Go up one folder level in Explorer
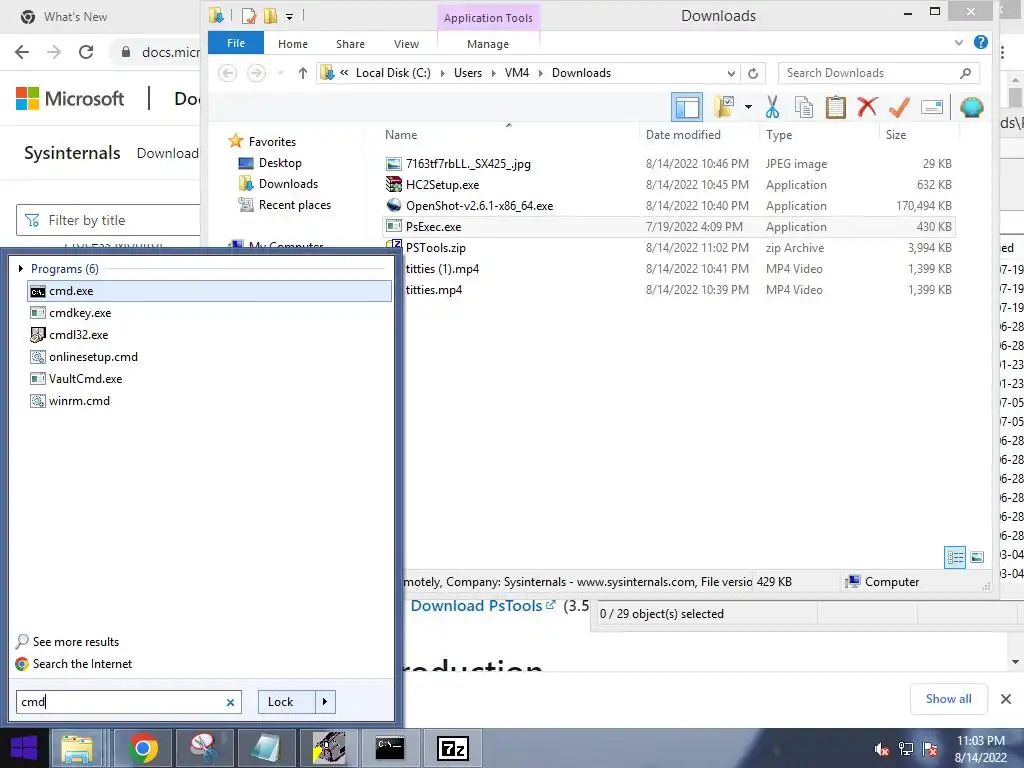Screen dimensions: 1024x768 coord(302,73)
